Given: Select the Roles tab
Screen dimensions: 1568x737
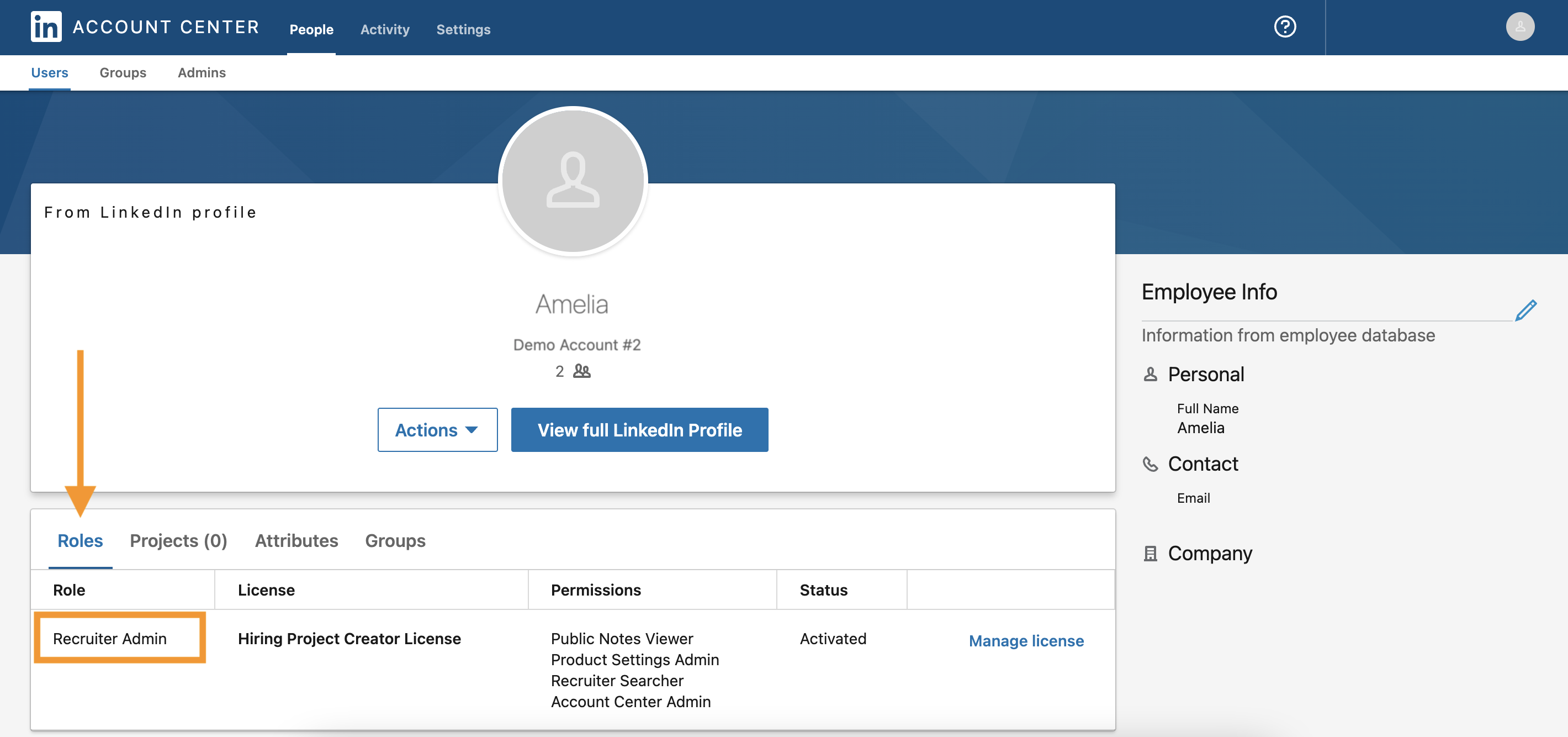Looking at the screenshot, I should pos(80,540).
